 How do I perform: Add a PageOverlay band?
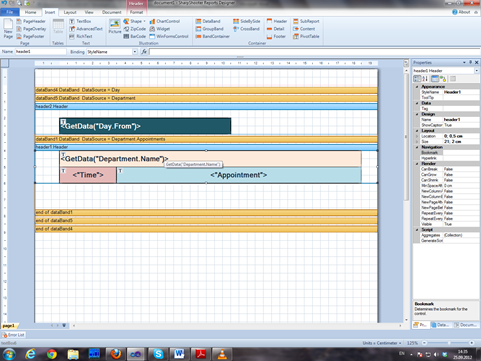pyautogui.click(x=31, y=29)
